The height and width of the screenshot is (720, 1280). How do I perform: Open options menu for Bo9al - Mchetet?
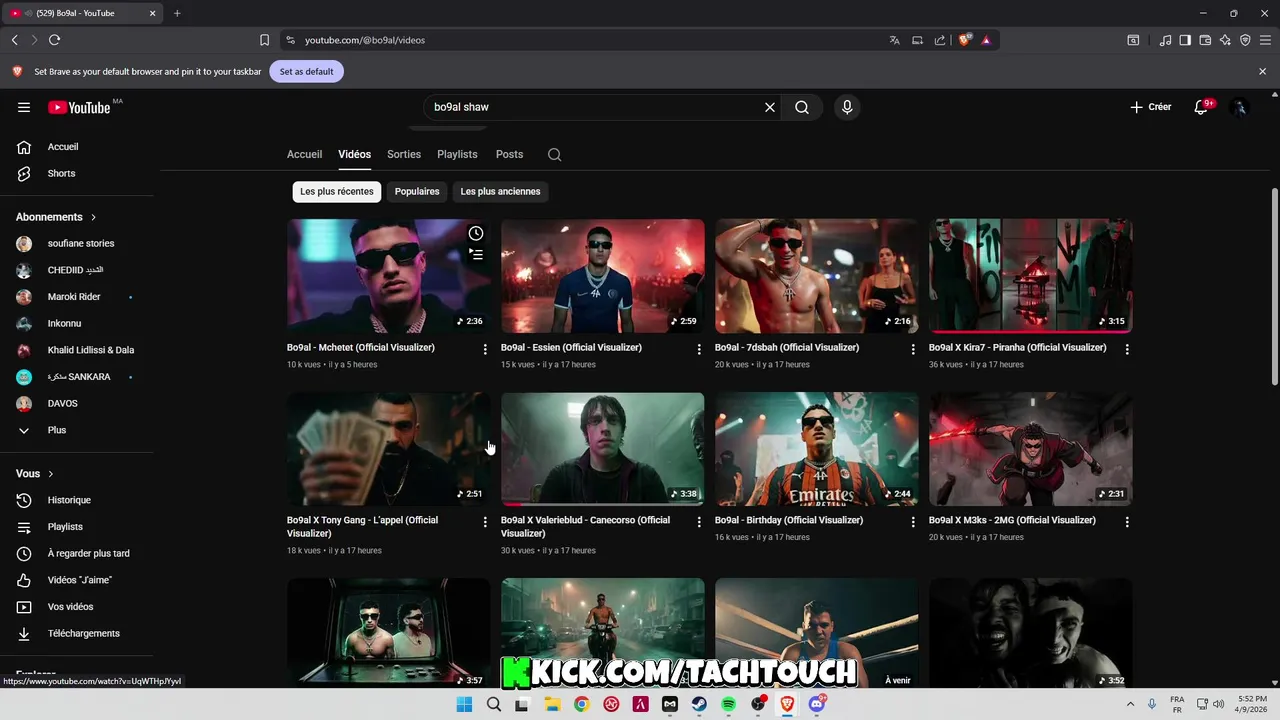(485, 349)
